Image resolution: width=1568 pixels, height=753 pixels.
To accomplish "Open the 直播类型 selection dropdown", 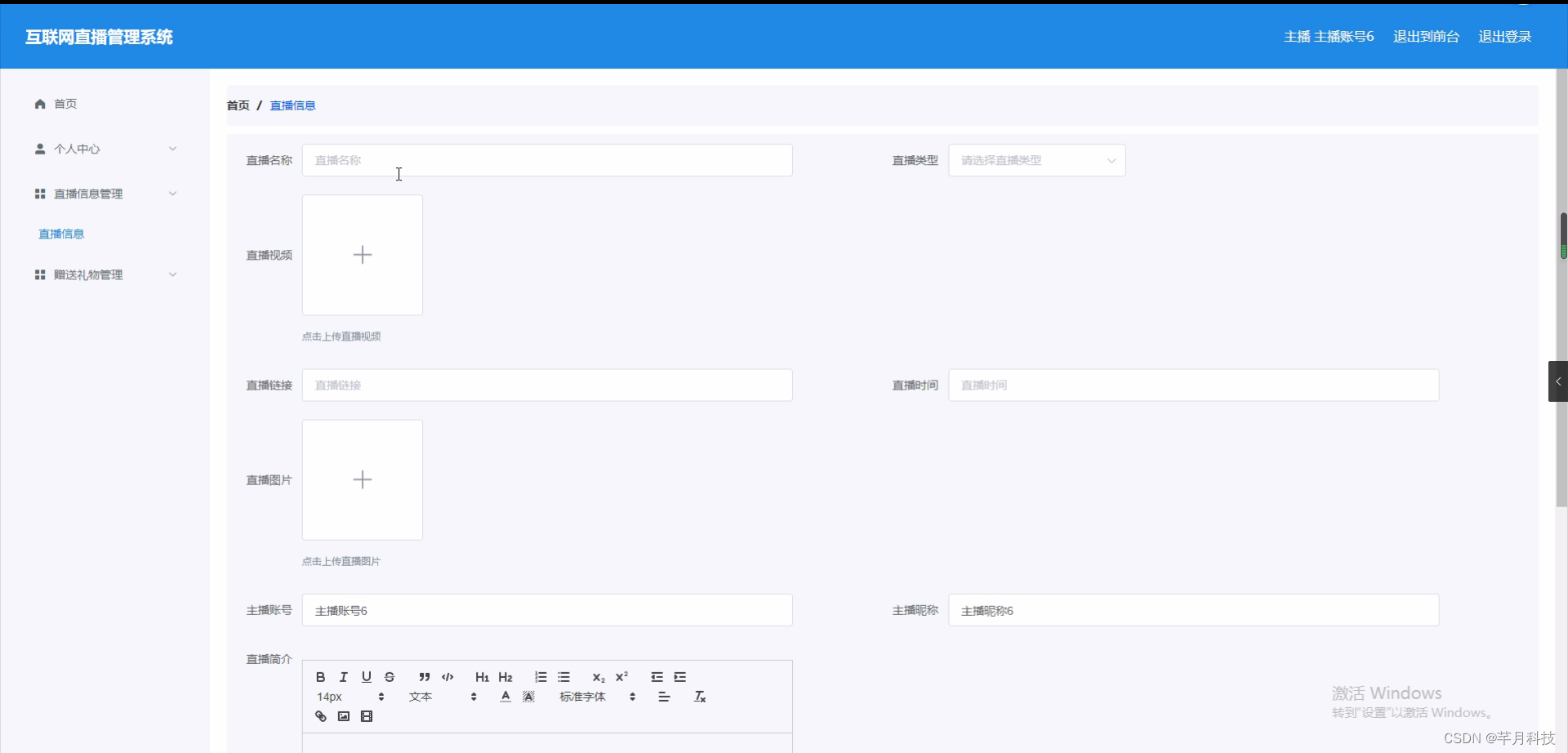I will tap(1036, 160).
